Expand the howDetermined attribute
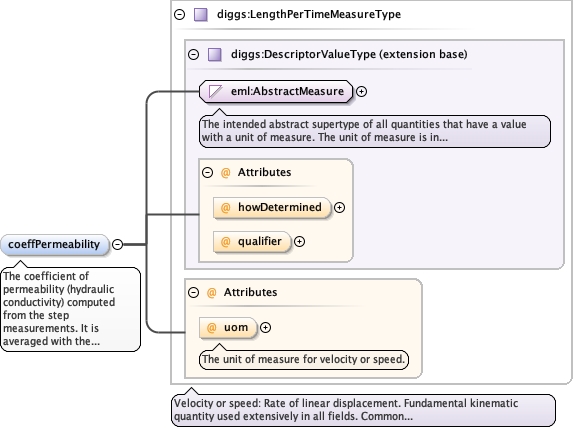The width and height of the screenshot is (574, 430). click(x=339, y=207)
